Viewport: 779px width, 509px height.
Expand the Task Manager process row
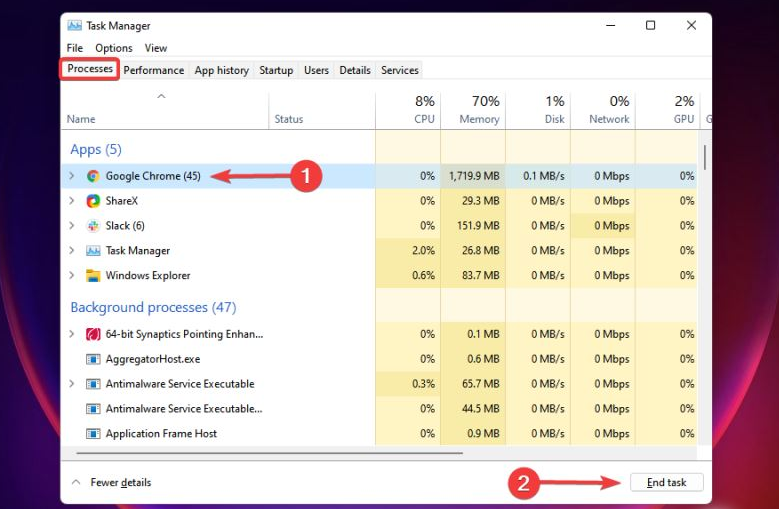pos(72,250)
